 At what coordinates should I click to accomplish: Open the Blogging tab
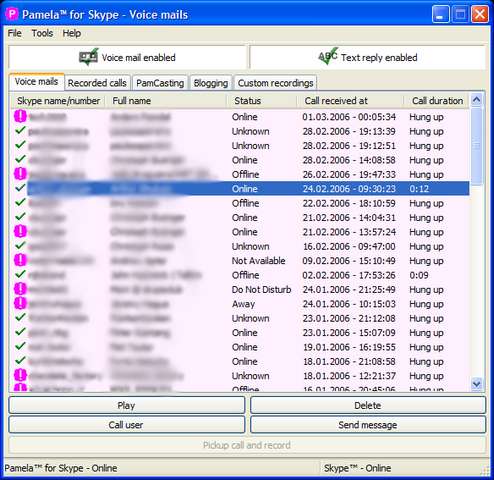[211, 83]
